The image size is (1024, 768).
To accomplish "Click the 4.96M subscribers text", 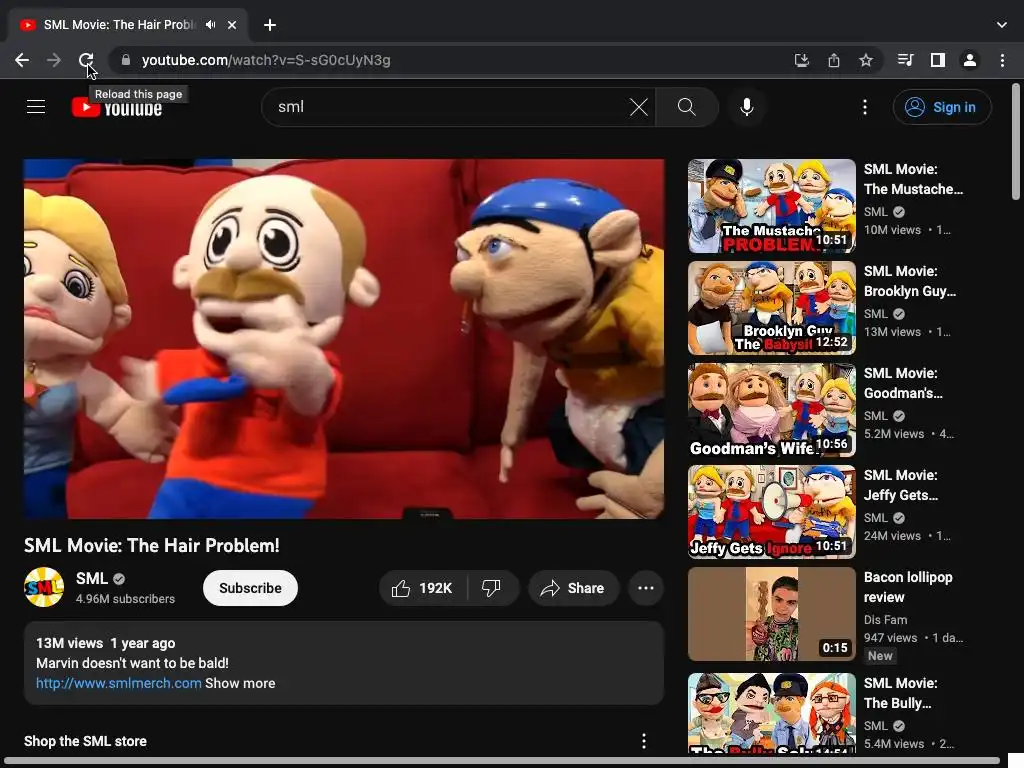I will coord(125,598).
